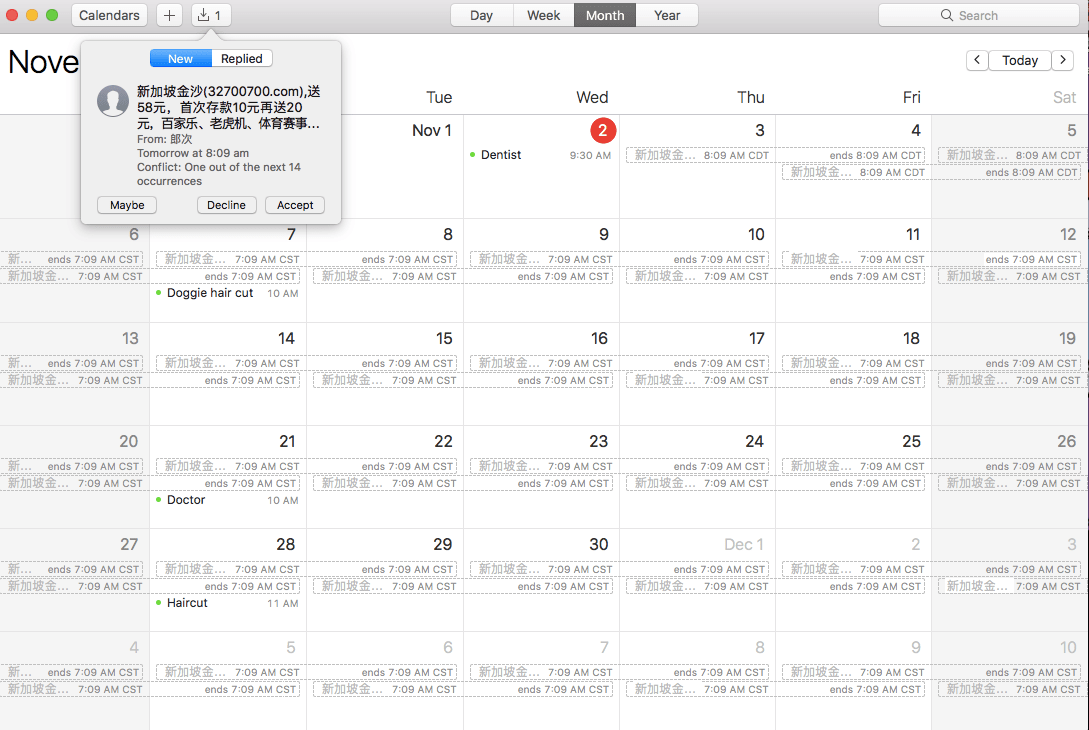Viewport: 1089px width, 730px height.
Task: Select the date 30
Action: tap(599, 545)
